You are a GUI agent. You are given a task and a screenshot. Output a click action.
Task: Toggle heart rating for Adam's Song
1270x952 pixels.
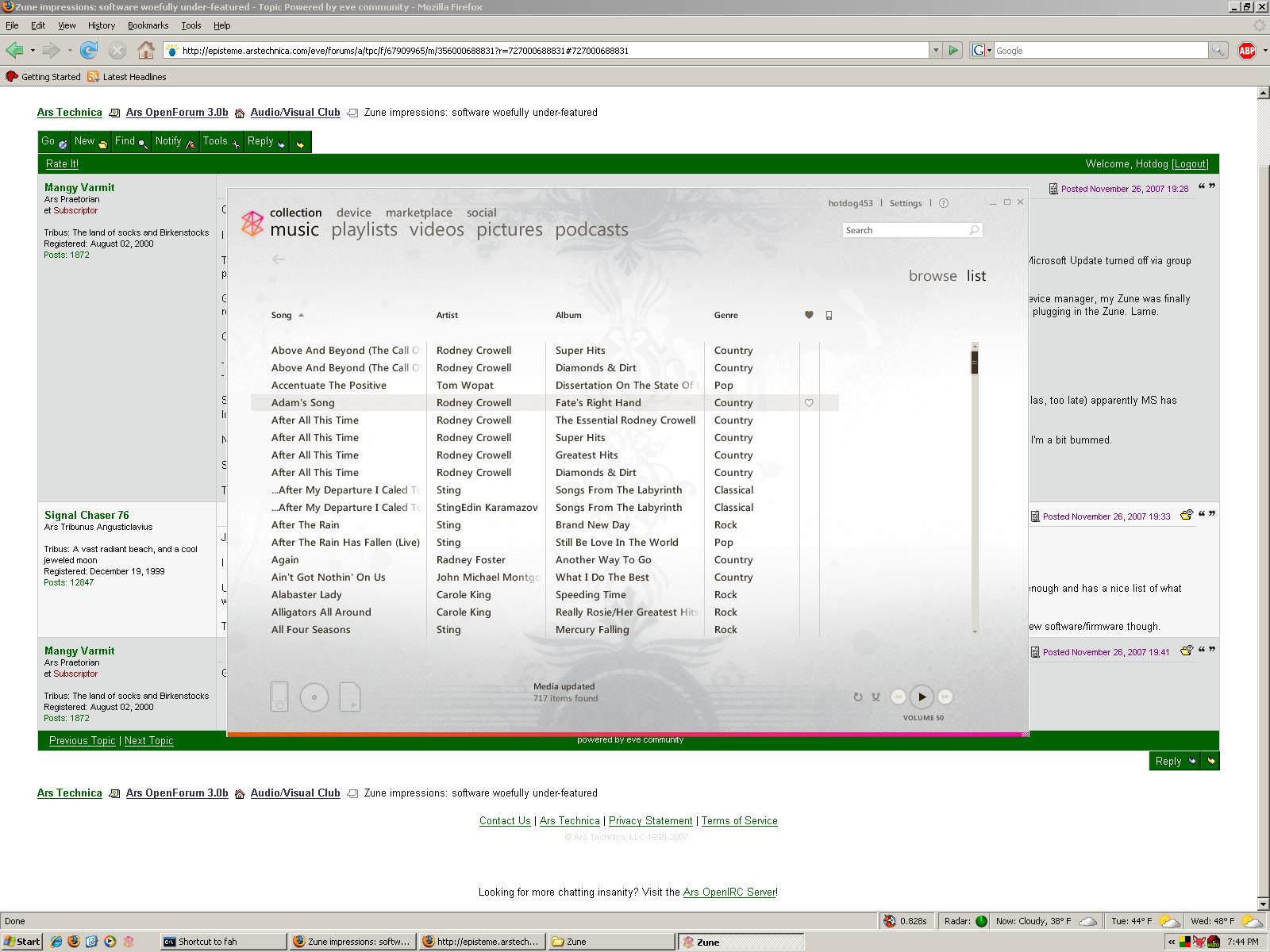809,403
